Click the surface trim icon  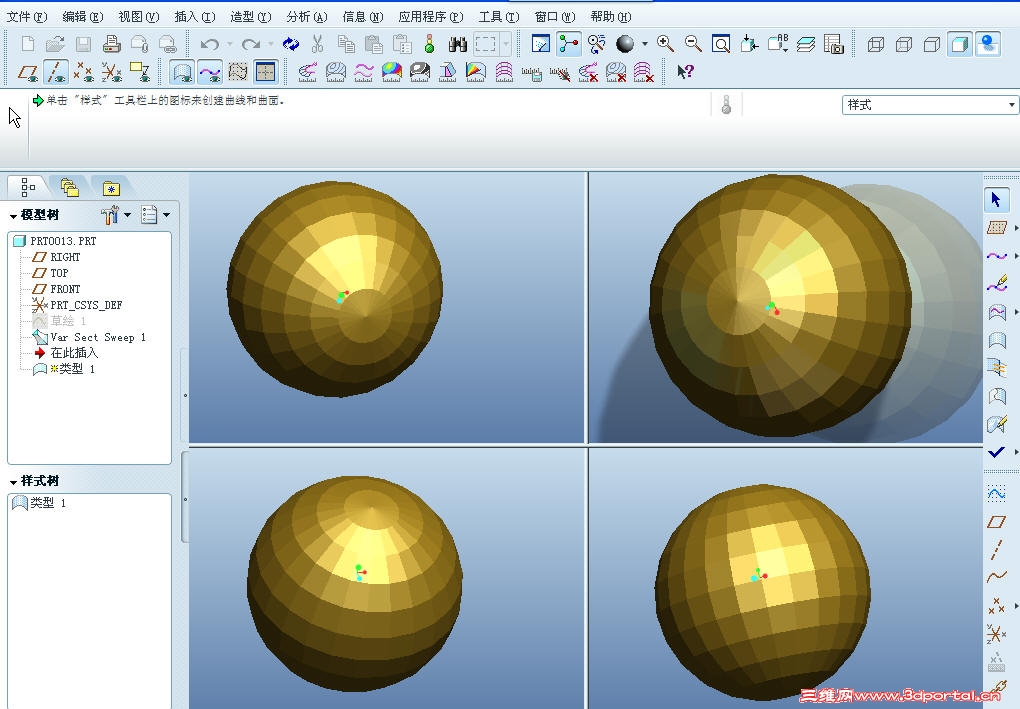pyautogui.click(x=996, y=395)
